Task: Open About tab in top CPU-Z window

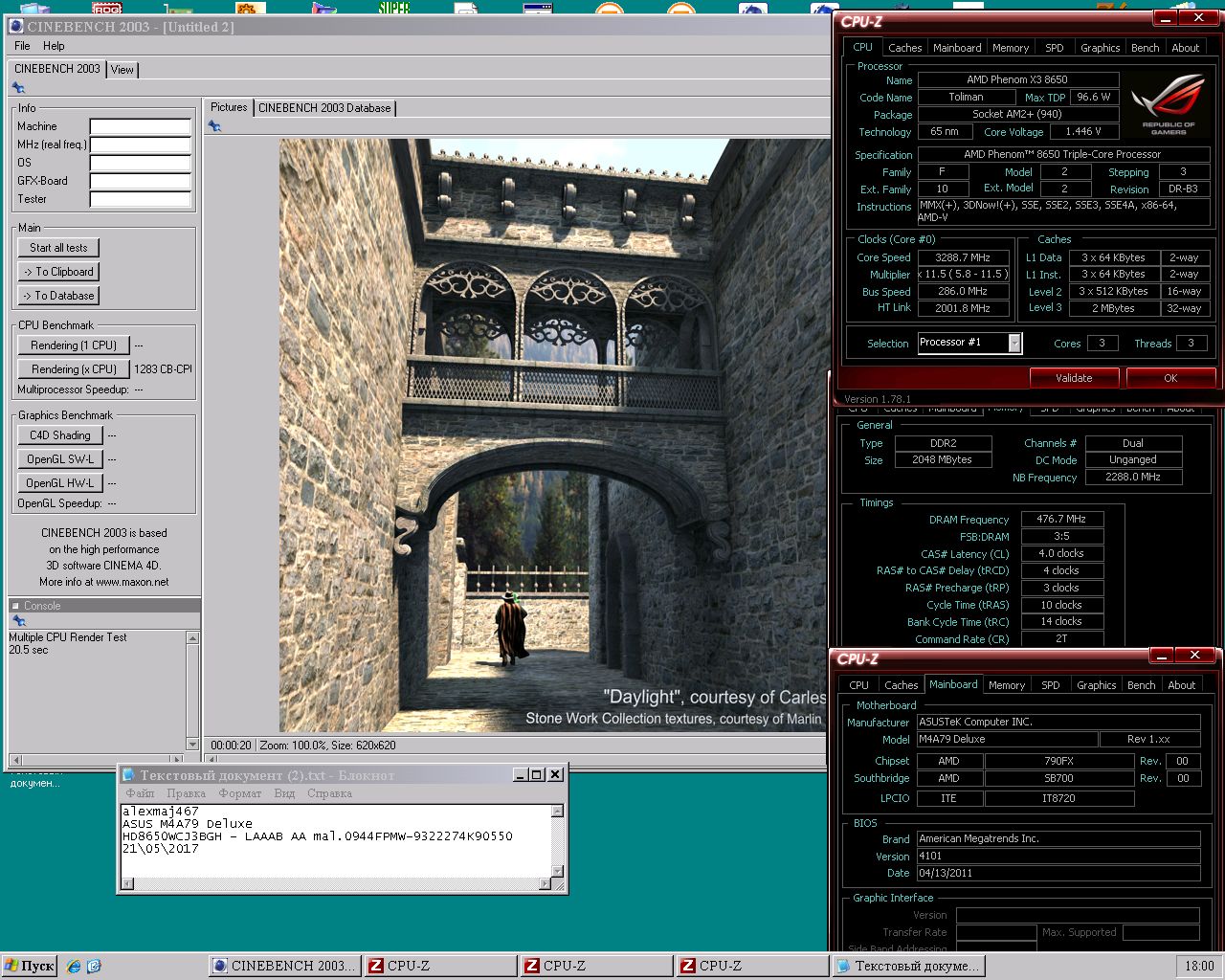Action: click(1185, 48)
